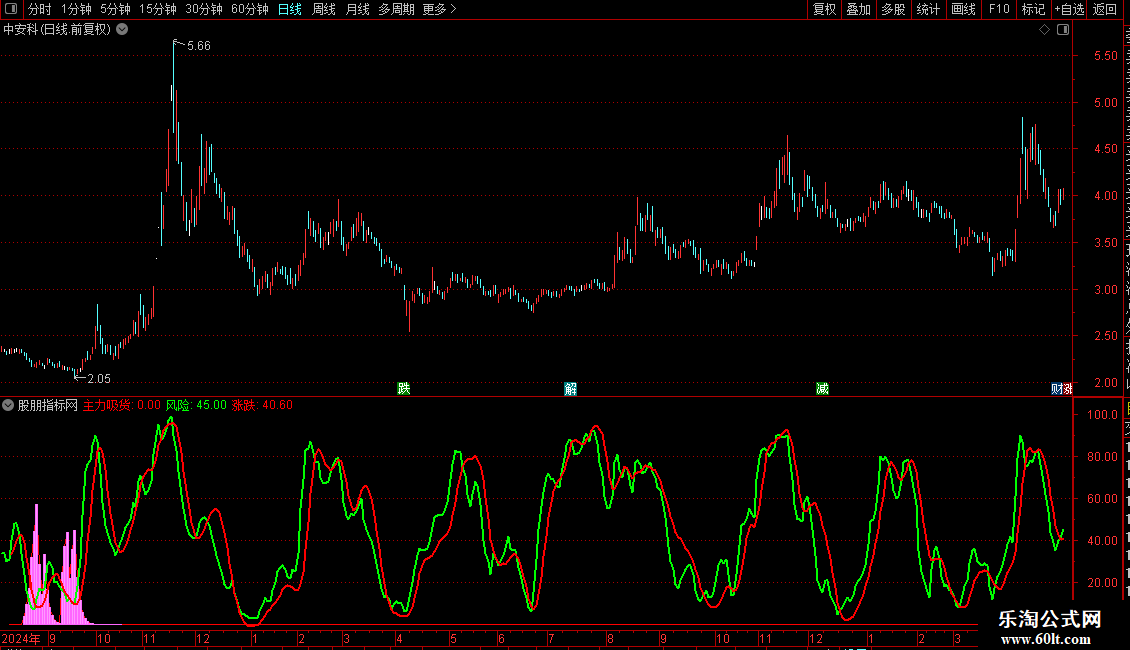Click the 中安科(日线.前复权) chart title
This screenshot has height=650, width=1130.
57,30
